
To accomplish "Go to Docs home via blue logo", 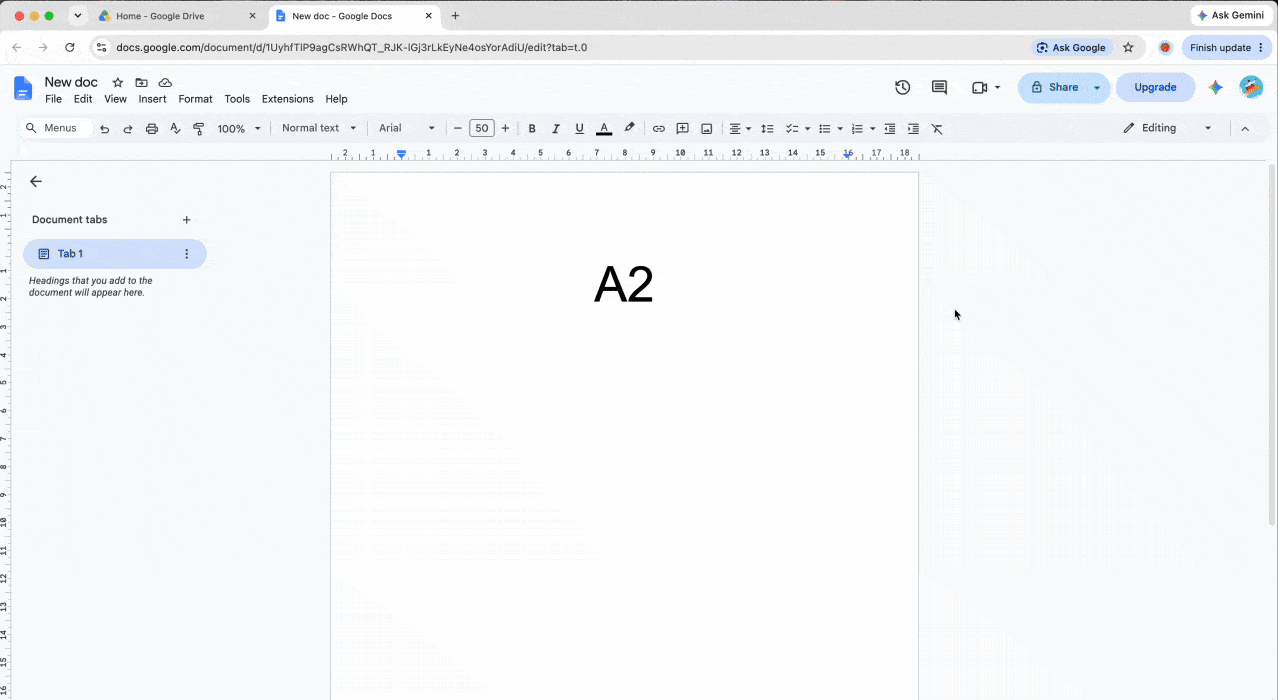I will 23,88.
